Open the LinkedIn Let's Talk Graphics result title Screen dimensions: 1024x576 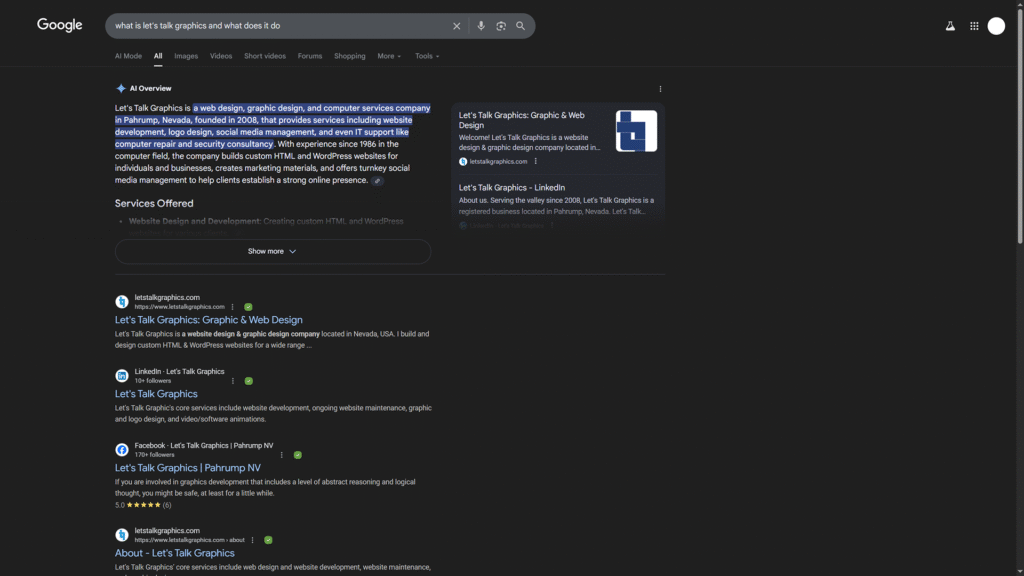(x=156, y=394)
